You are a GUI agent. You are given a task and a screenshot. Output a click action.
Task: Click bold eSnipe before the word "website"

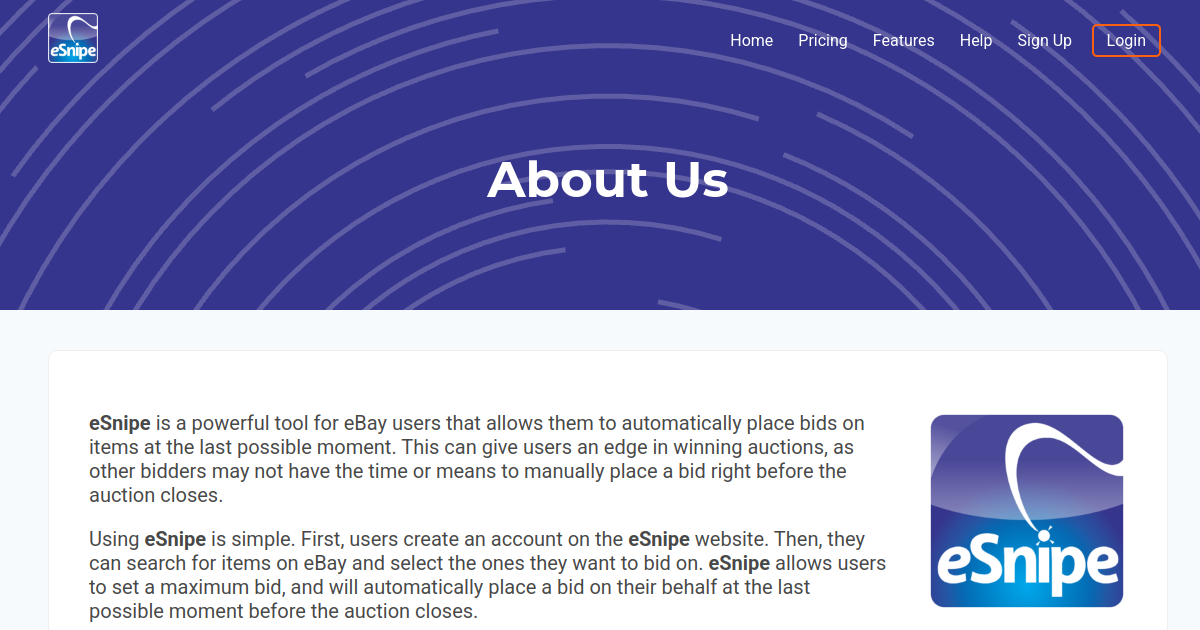click(658, 539)
